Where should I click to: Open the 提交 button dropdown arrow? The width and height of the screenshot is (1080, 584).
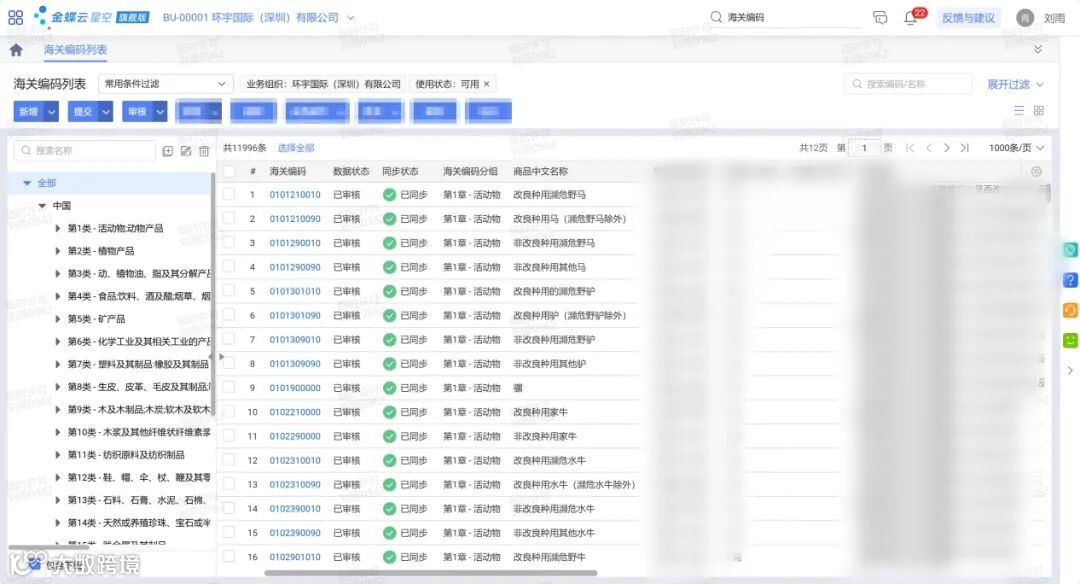tap(105, 111)
